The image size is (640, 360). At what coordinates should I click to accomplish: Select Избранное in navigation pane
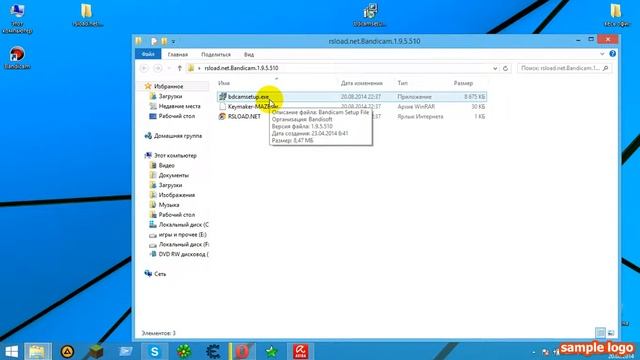pyautogui.click(x=169, y=87)
